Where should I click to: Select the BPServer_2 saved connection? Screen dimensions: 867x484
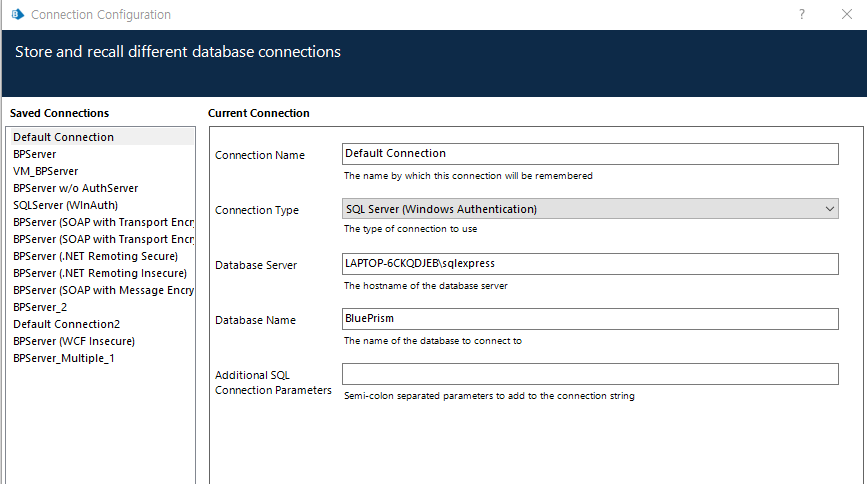[x=101, y=307]
